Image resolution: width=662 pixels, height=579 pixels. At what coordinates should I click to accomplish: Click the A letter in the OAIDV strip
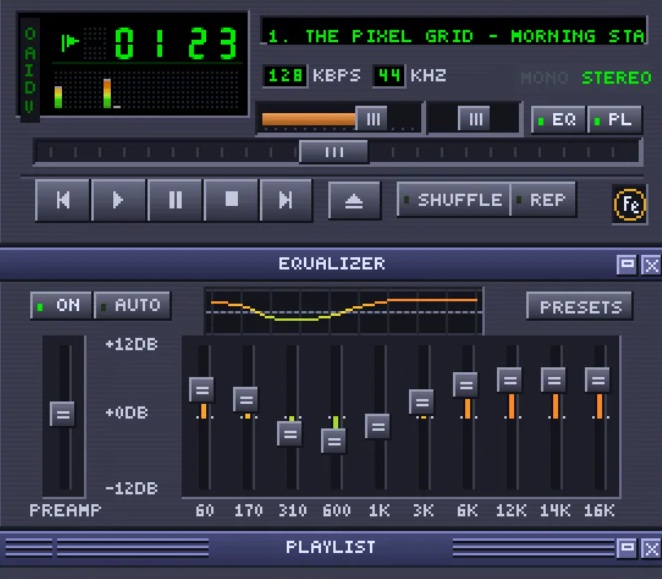click(x=30, y=52)
